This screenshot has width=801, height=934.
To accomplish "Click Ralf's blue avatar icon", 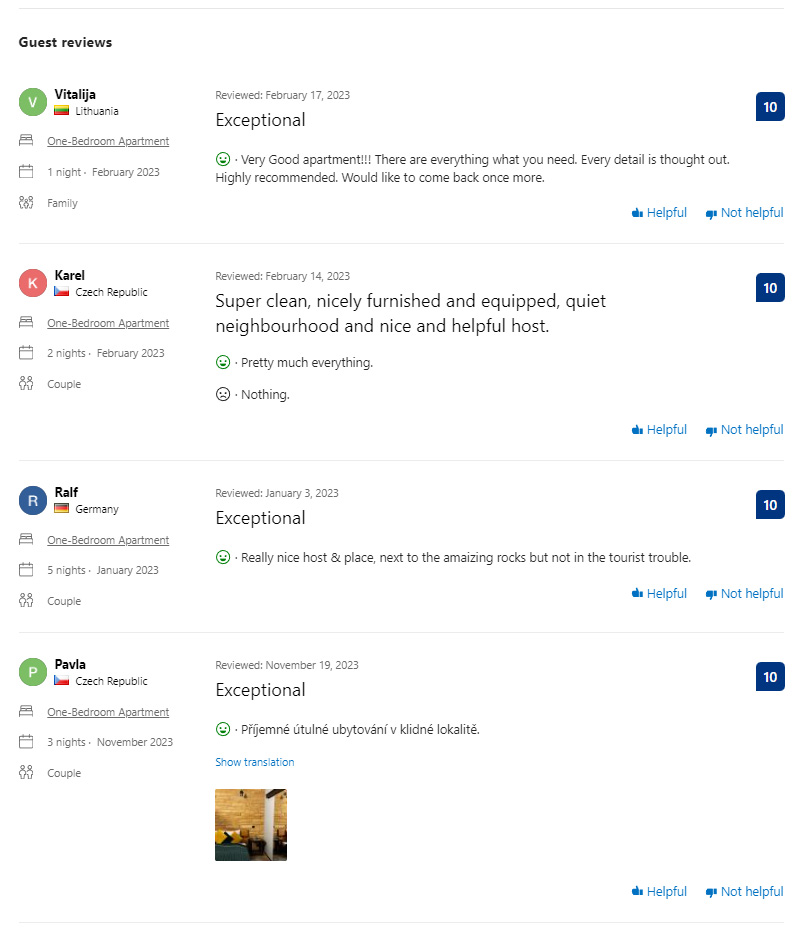I will (x=33, y=500).
